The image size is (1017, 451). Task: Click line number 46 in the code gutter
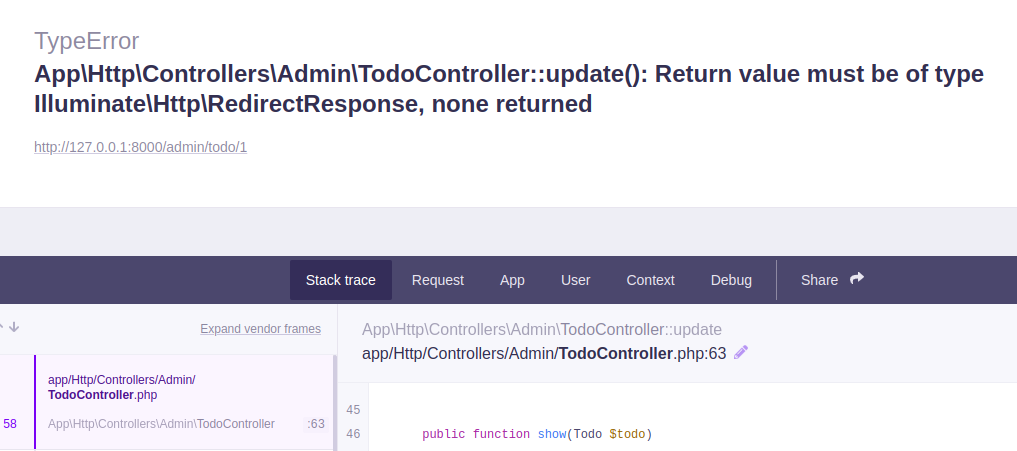tap(352, 434)
